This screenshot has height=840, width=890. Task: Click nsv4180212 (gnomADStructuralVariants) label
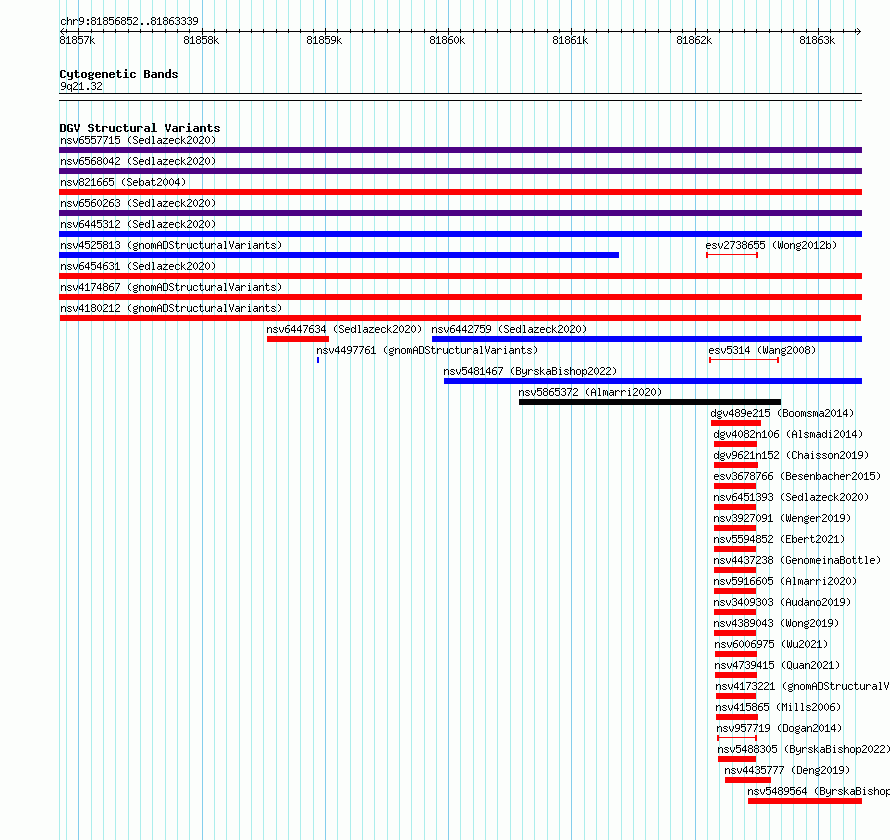(x=171, y=308)
